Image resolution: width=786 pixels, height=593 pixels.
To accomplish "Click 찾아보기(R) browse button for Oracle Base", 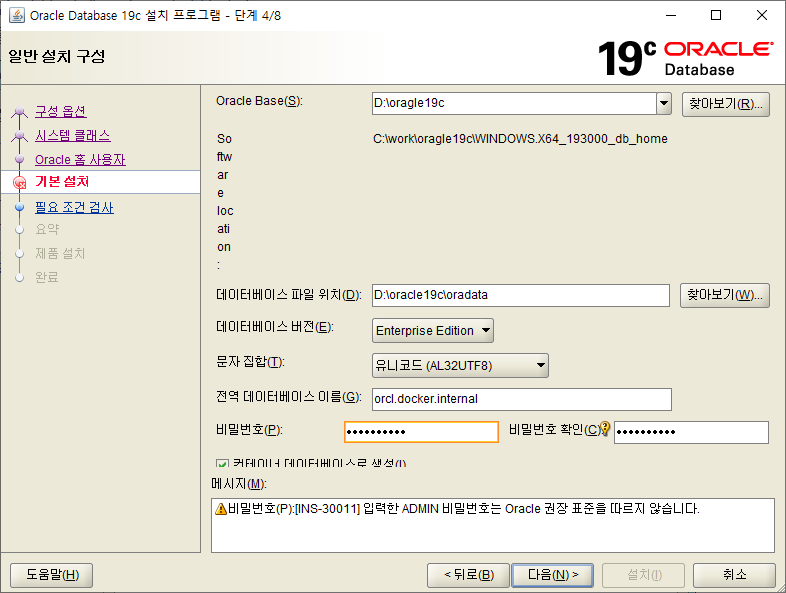I will [x=725, y=104].
